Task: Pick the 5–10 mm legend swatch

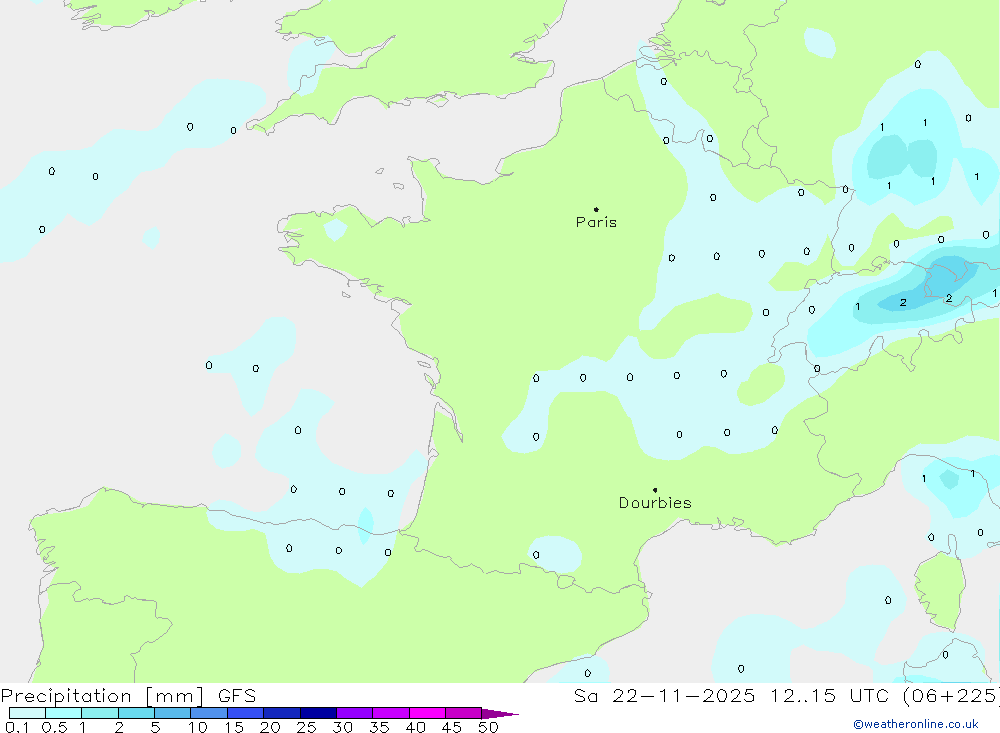Action: 173,713
